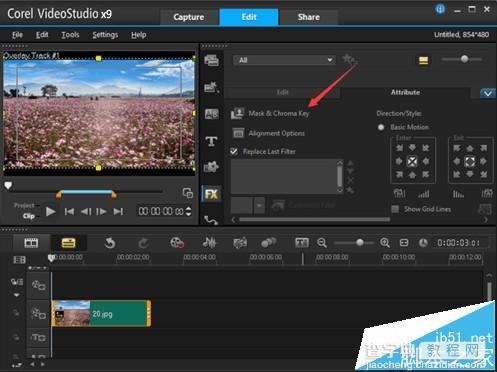Open the Sound Mixer tool
This screenshot has height=372, width=497.
209,243
